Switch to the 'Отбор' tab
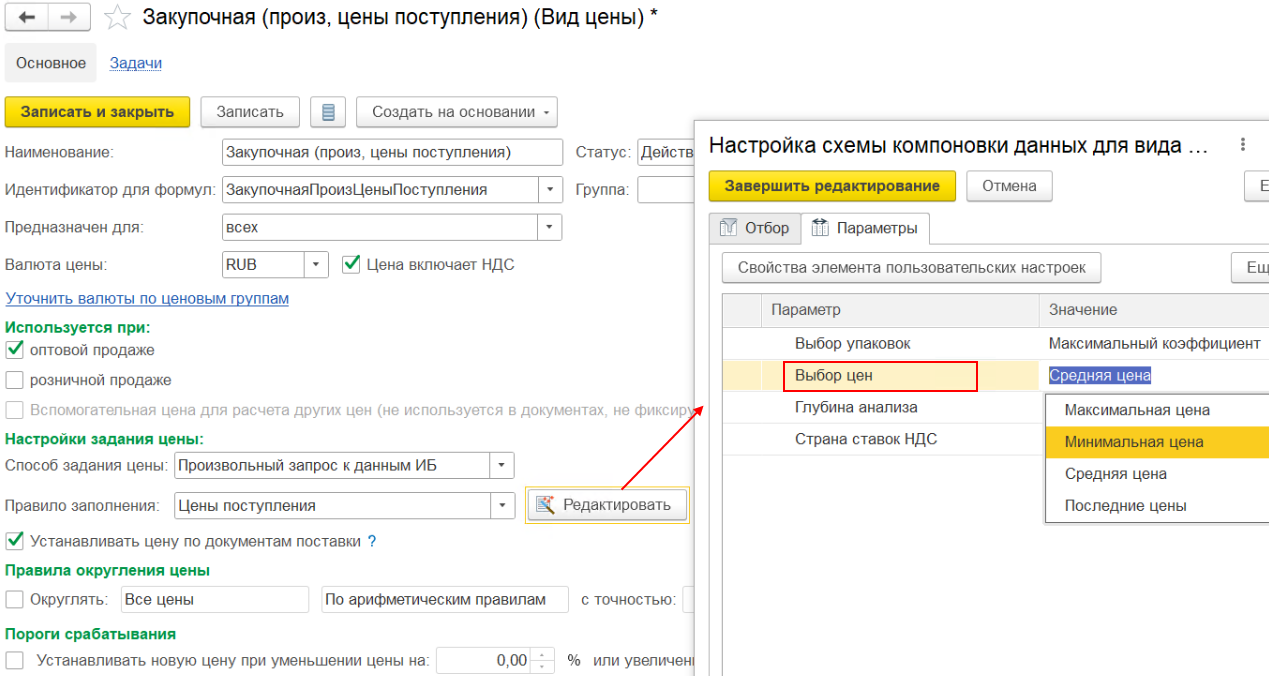The width and height of the screenshot is (1269, 676). pyautogui.click(x=755, y=228)
